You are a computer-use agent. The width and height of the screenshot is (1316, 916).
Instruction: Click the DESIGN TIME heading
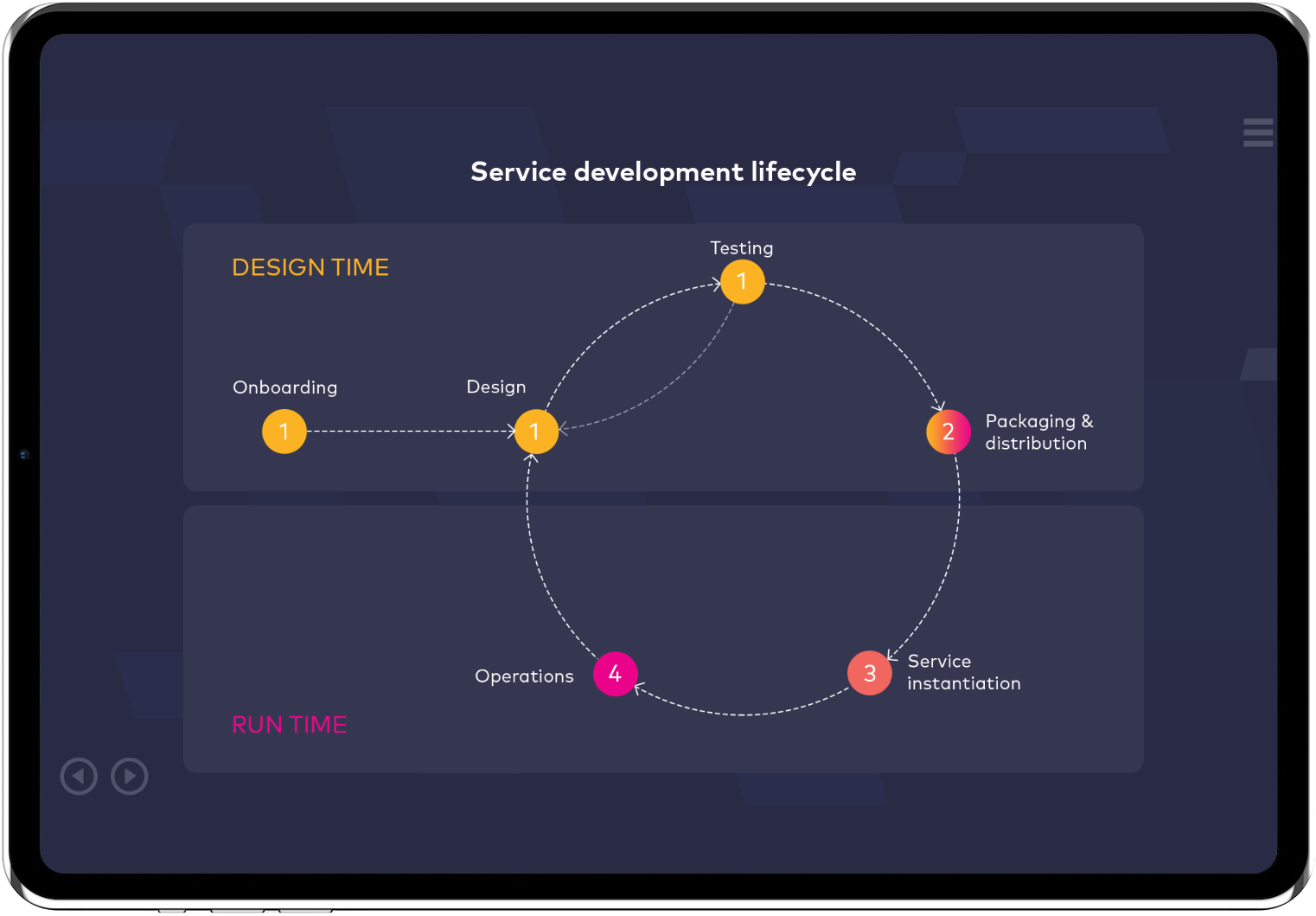(310, 267)
